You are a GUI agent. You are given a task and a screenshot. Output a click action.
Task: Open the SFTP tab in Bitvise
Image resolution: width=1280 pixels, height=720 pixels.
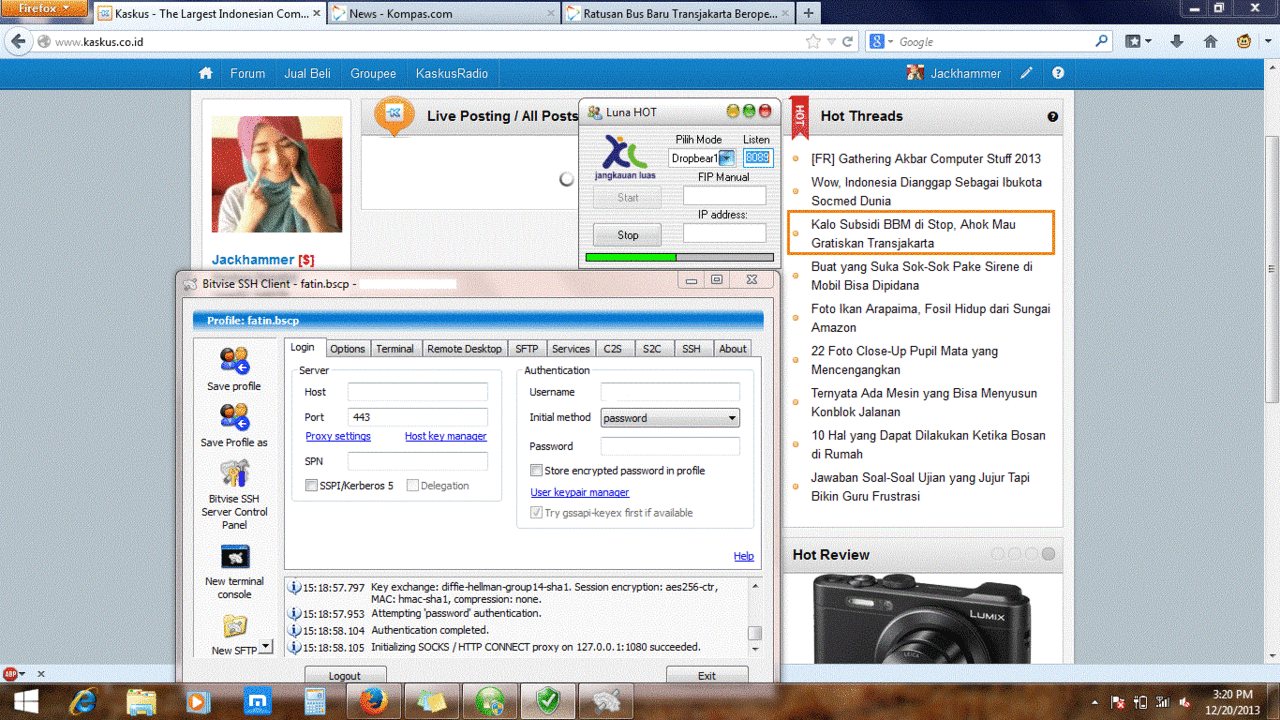click(526, 349)
